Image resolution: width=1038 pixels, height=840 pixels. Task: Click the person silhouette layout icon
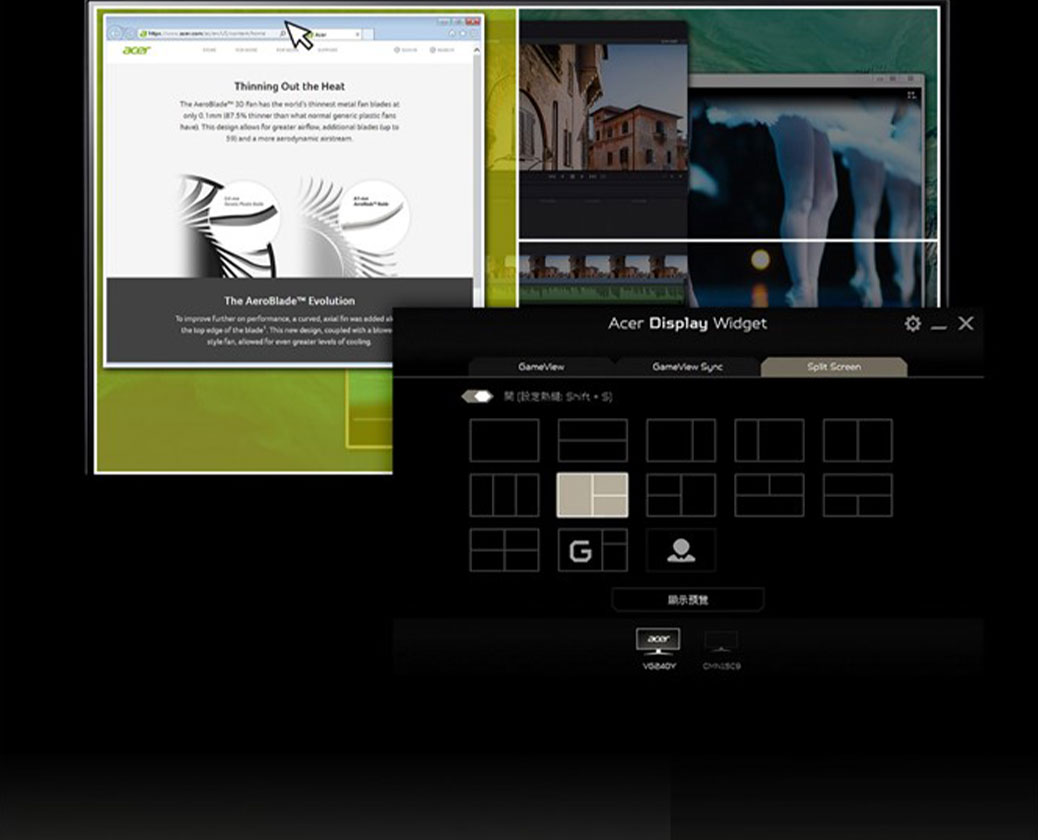pos(681,550)
